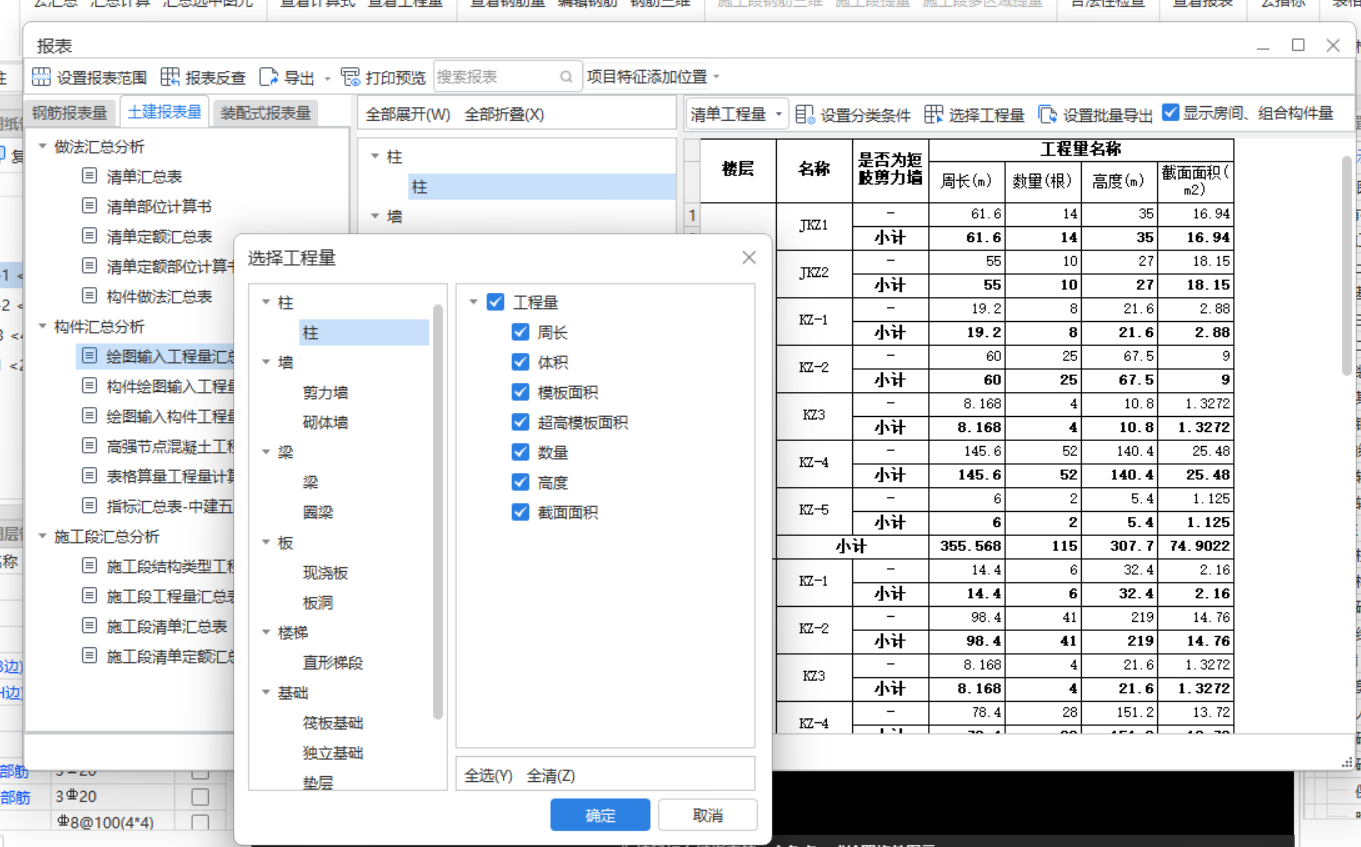Select the 构件做法汇总表 report icon
1361x847 pixels.
pos(90,296)
